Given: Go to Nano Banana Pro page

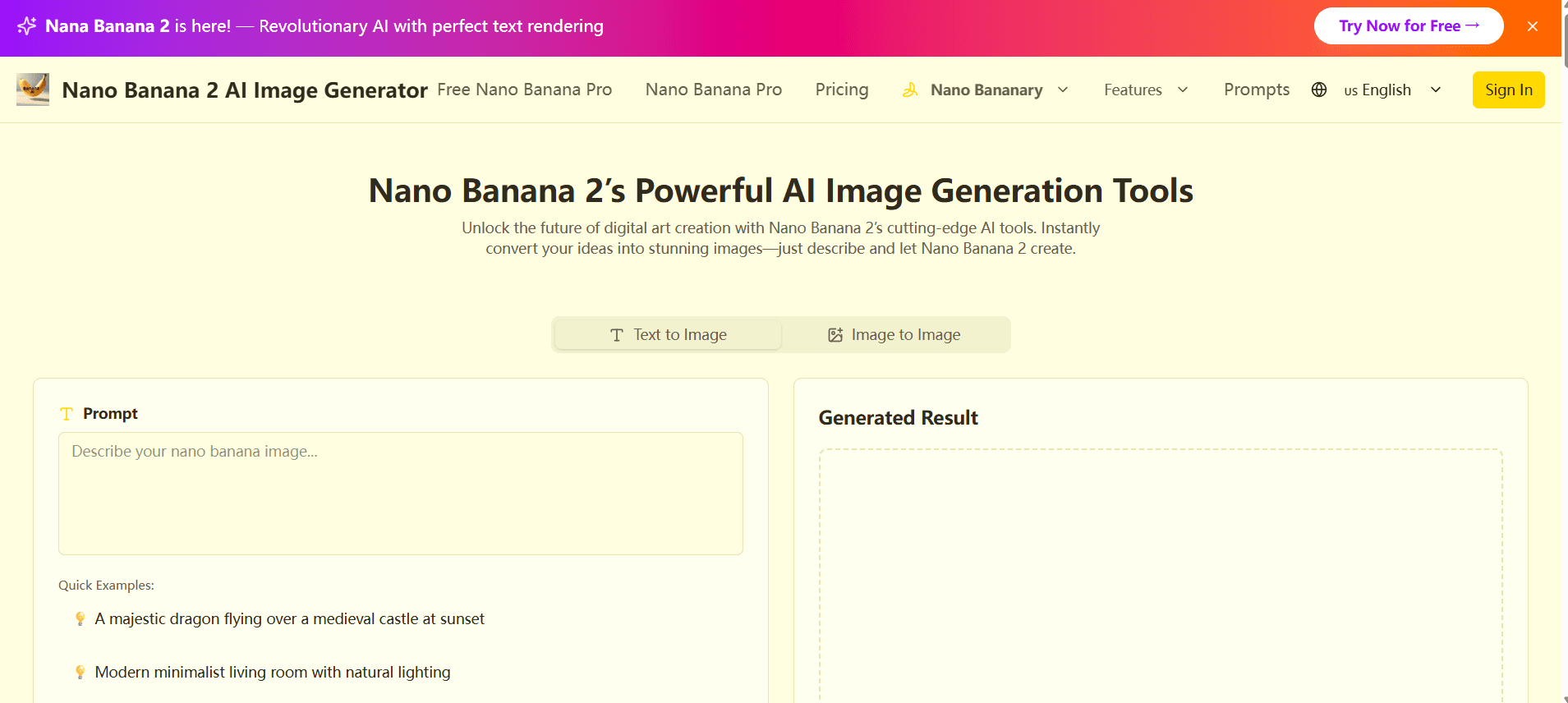Looking at the screenshot, I should [x=713, y=90].
